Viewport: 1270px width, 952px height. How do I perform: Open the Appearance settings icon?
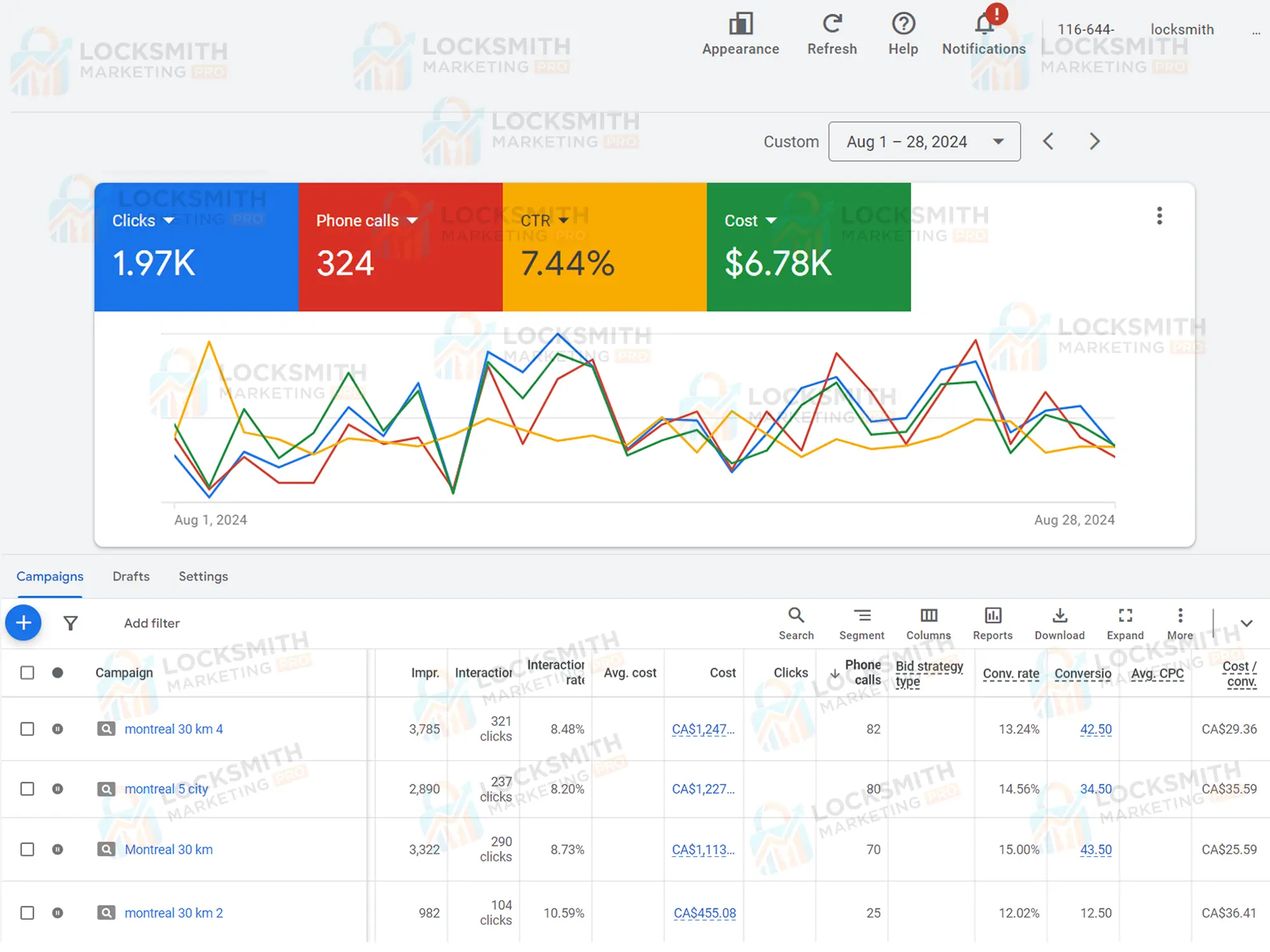[x=740, y=25]
